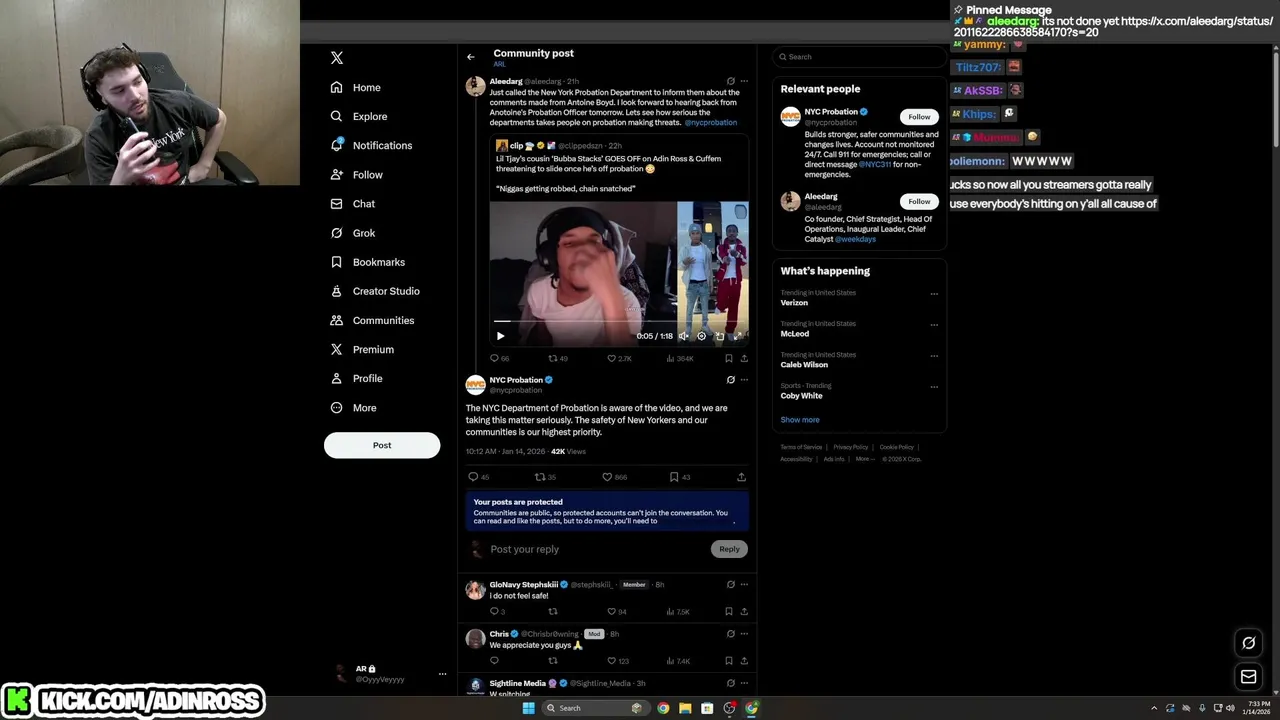
Task: Expand the video to fullscreen
Action: point(737,336)
